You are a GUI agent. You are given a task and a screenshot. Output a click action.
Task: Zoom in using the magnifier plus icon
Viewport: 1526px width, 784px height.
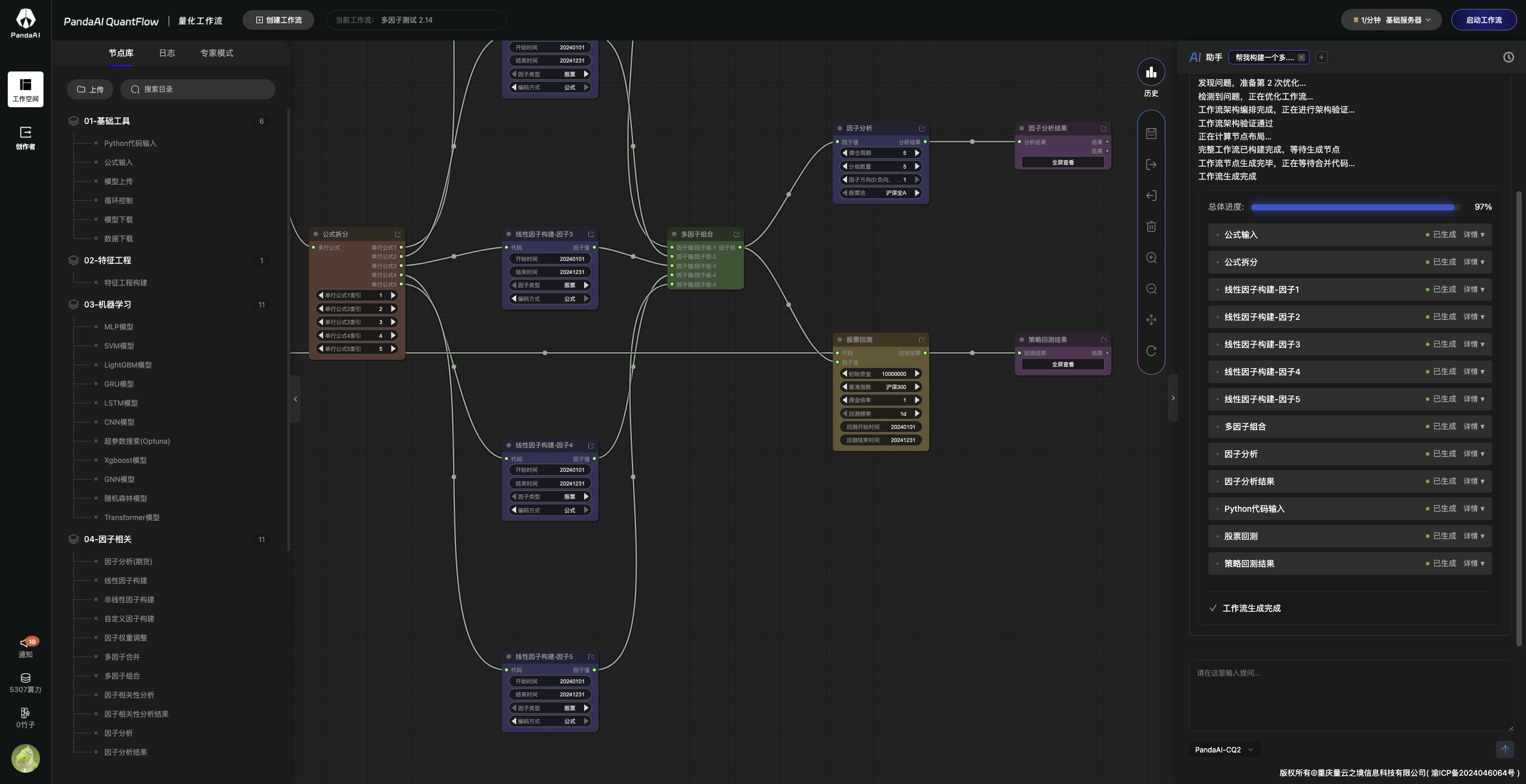tap(1151, 257)
